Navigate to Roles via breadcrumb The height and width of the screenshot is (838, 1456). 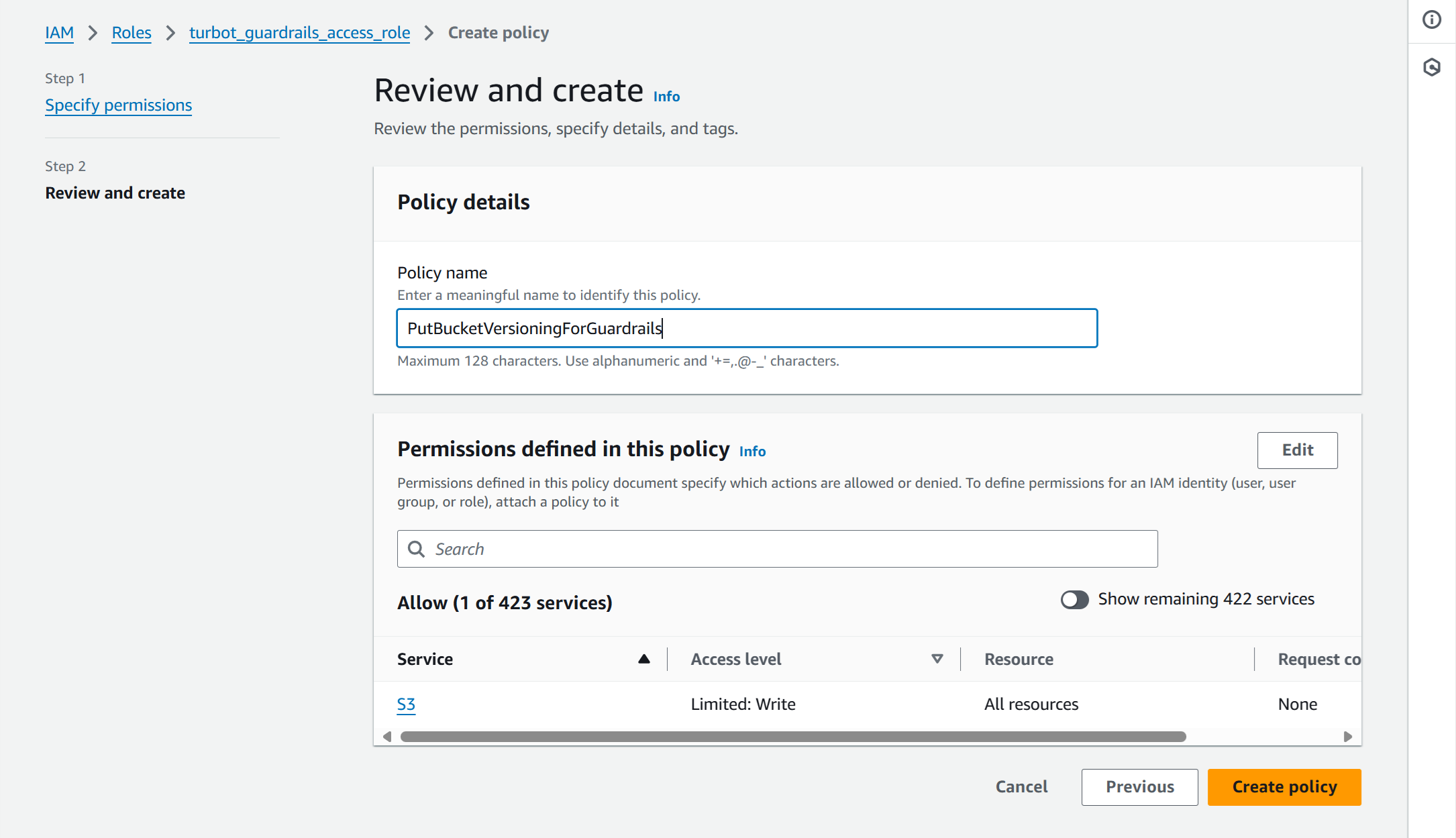tap(131, 32)
